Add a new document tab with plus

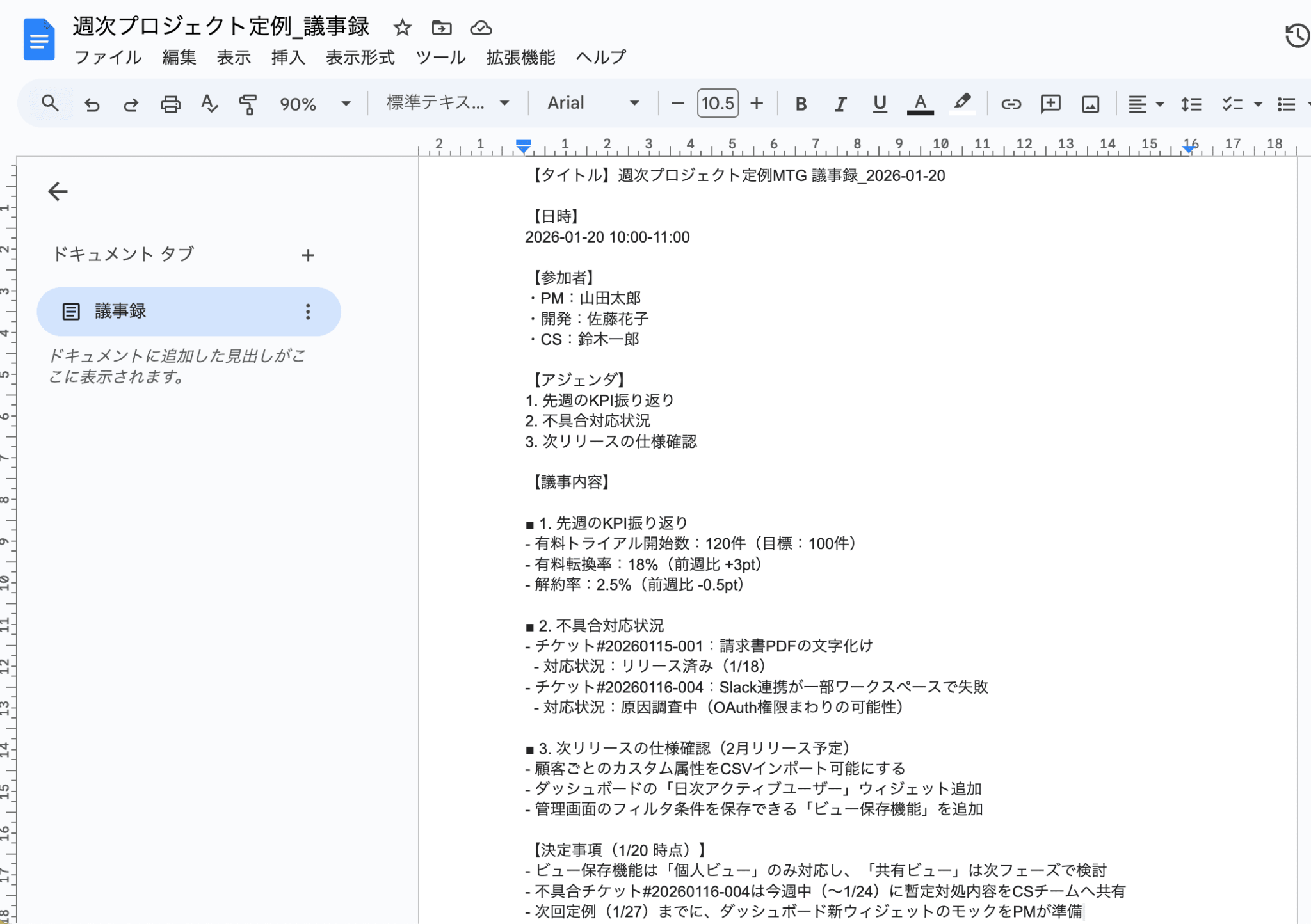pos(308,255)
